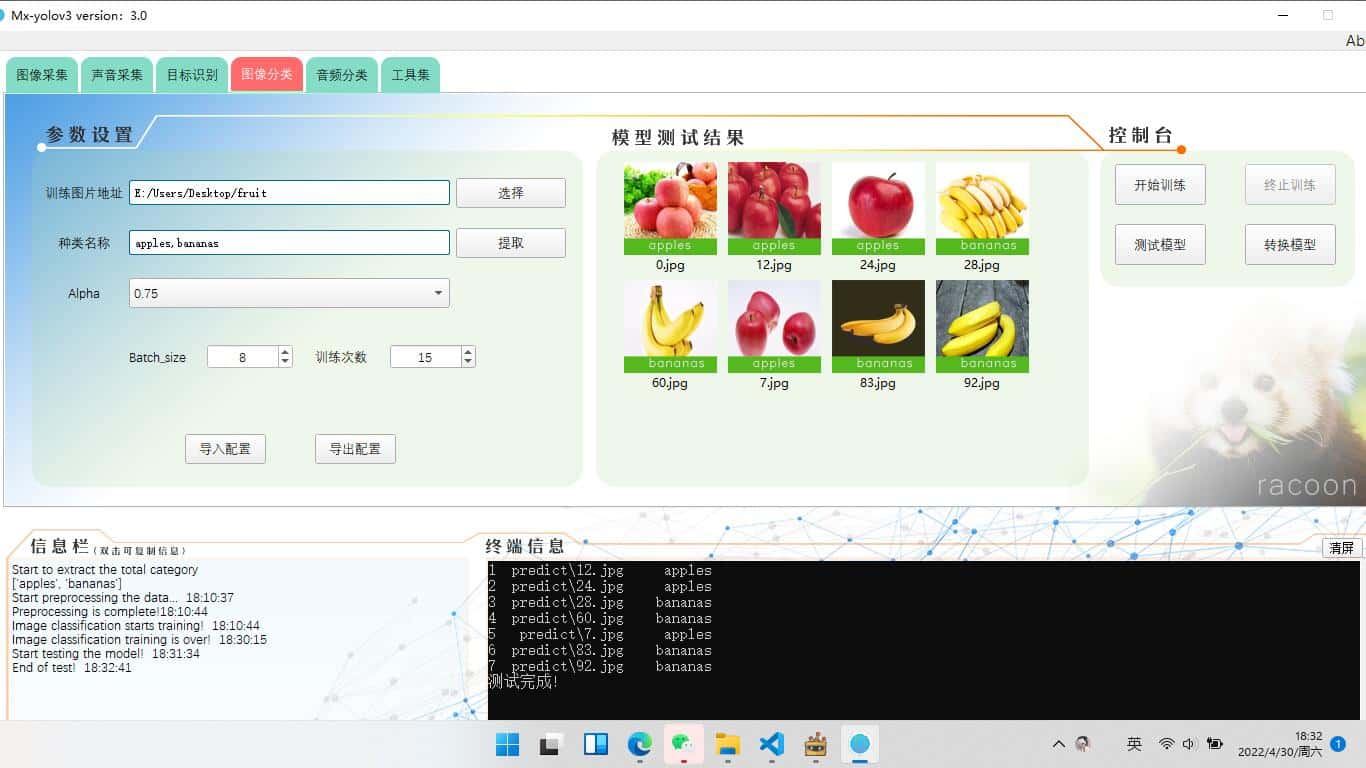Open WeChat from the taskbar
The image size is (1366, 768).
pos(684,744)
